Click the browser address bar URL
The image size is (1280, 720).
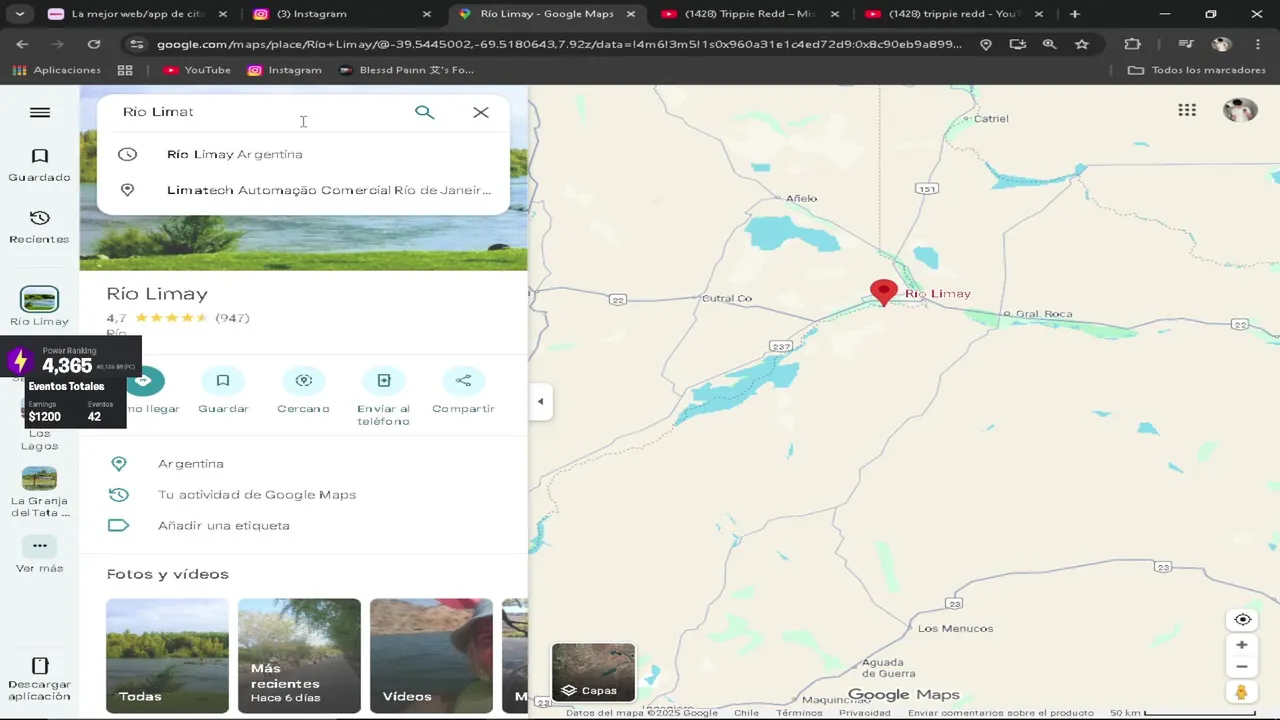[559, 44]
